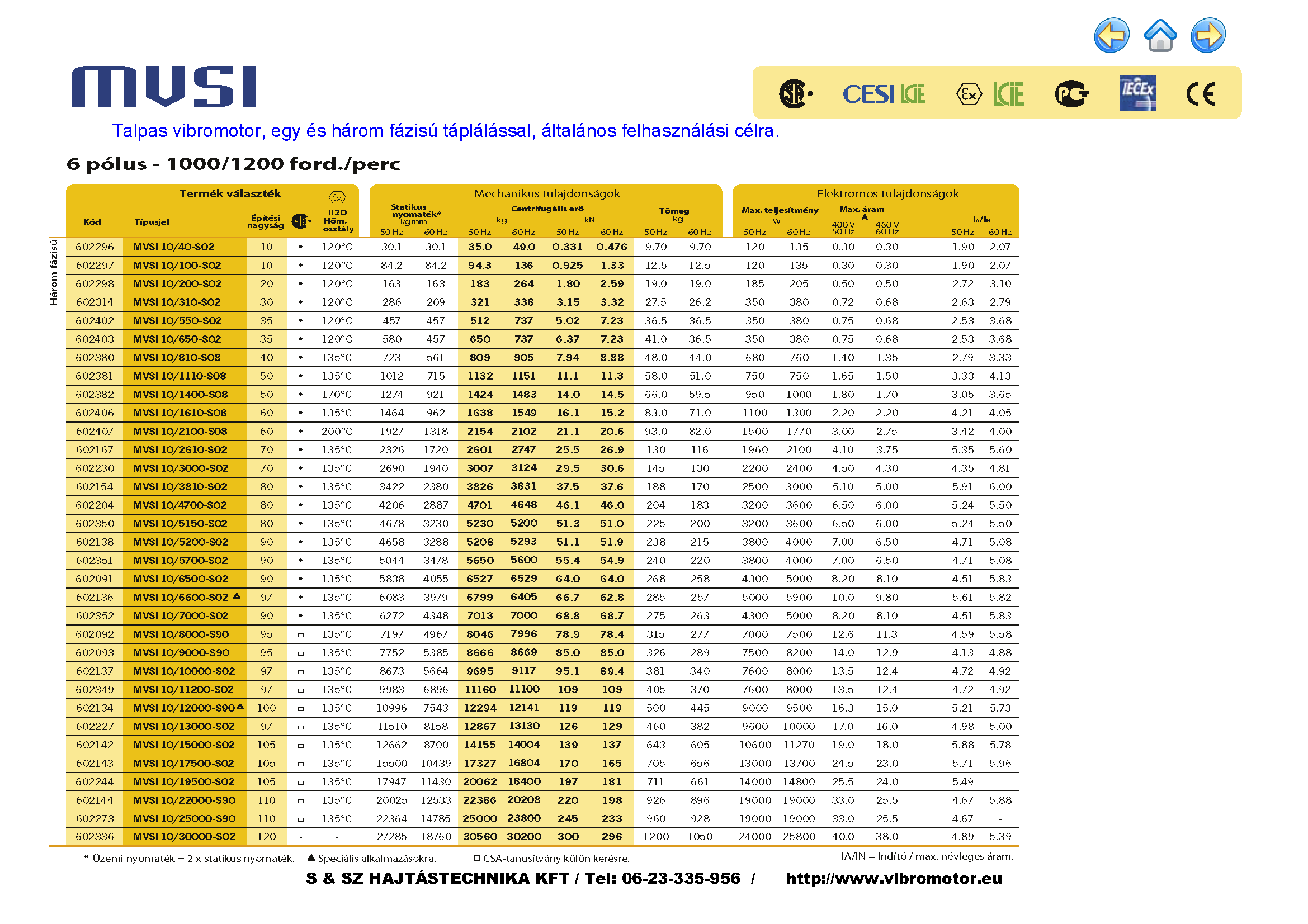Select product code 602296 in table
This screenshot has width=1308, height=924.
point(95,247)
